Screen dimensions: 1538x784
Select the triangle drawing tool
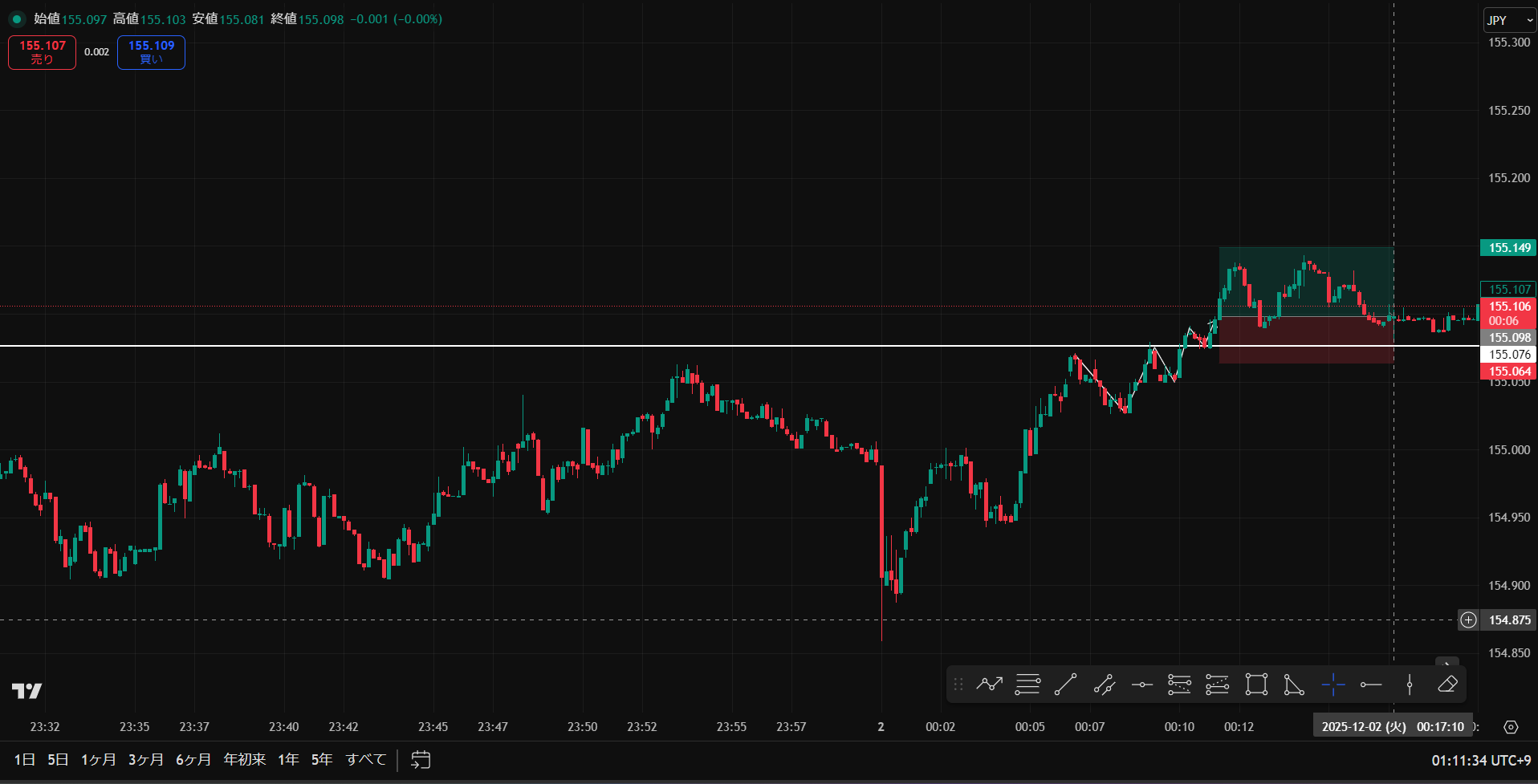(x=1294, y=684)
